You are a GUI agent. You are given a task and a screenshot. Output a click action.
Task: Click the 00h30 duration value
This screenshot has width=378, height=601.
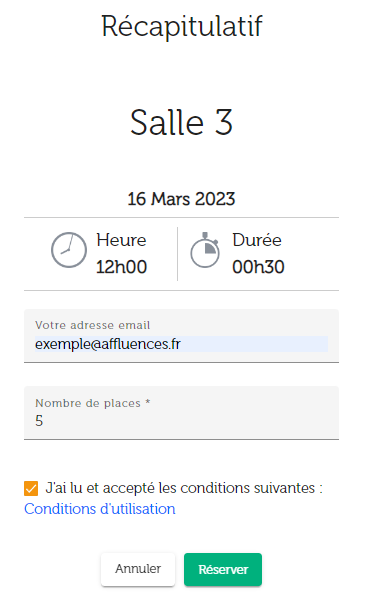coord(258,267)
